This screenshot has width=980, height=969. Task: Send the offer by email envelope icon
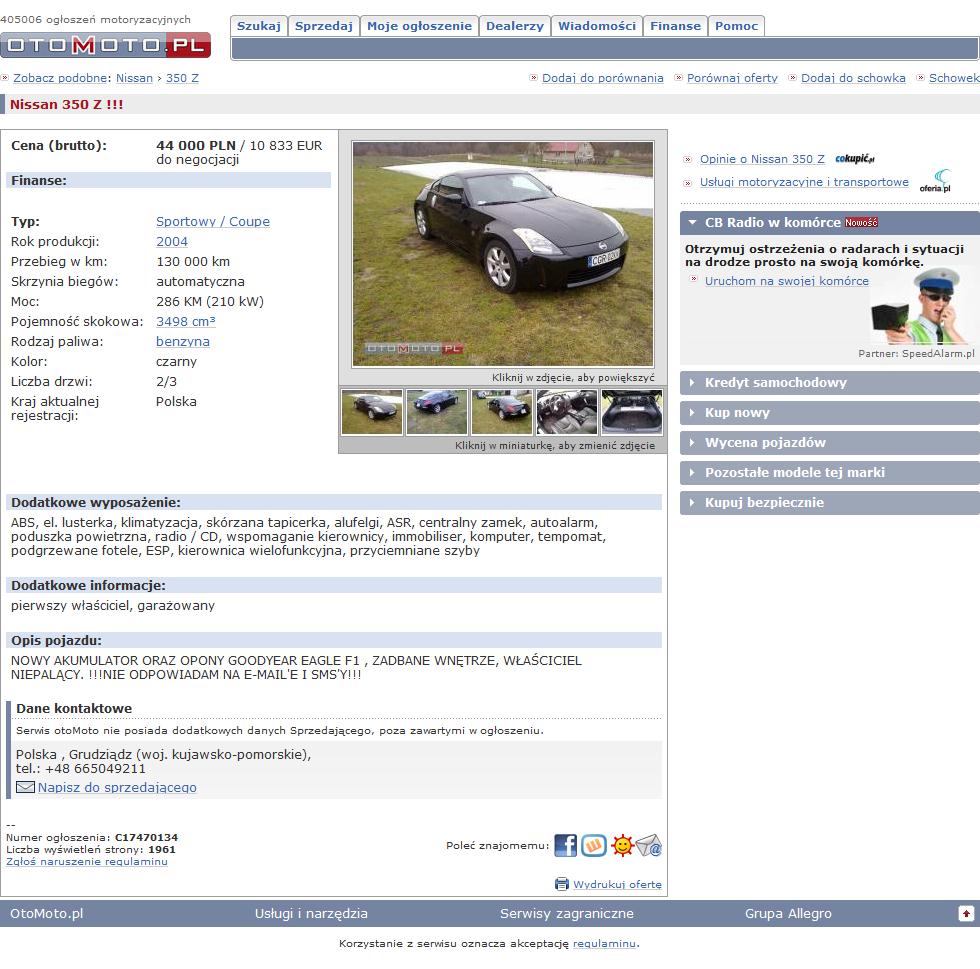[x=649, y=845]
